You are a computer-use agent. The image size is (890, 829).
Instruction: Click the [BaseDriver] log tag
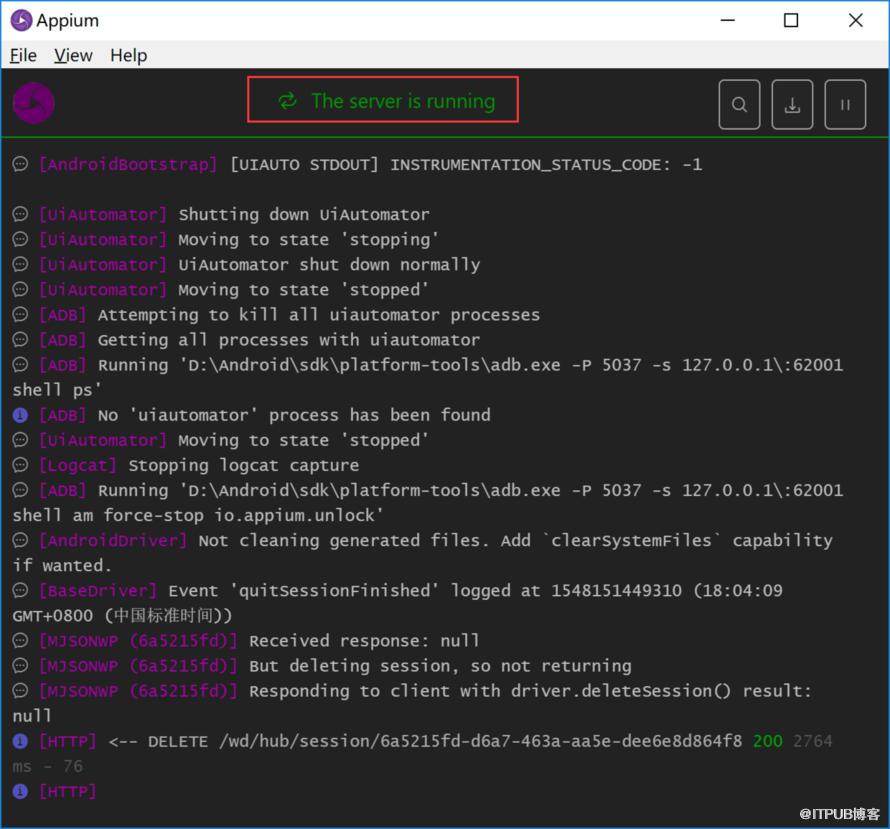click(98, 591)
